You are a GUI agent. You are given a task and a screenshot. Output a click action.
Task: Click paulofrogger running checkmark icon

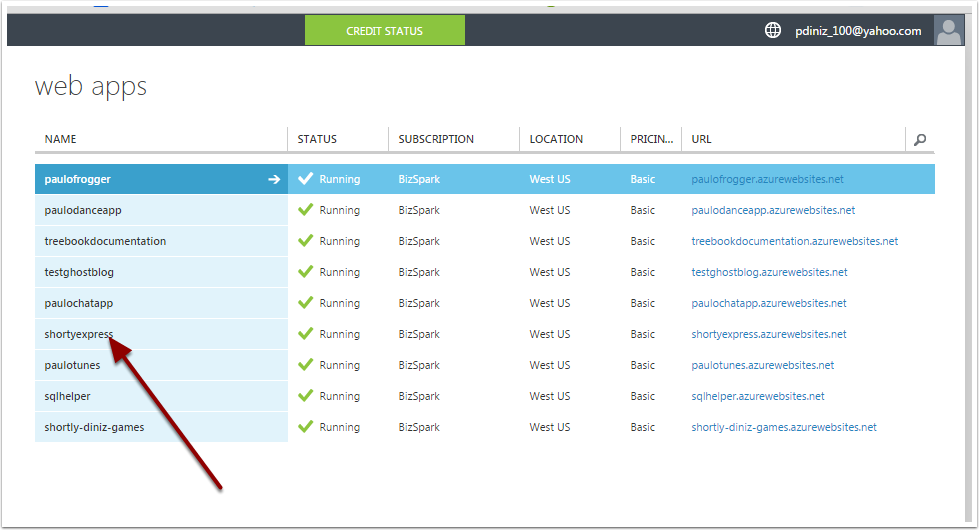[x=305, y=179]
